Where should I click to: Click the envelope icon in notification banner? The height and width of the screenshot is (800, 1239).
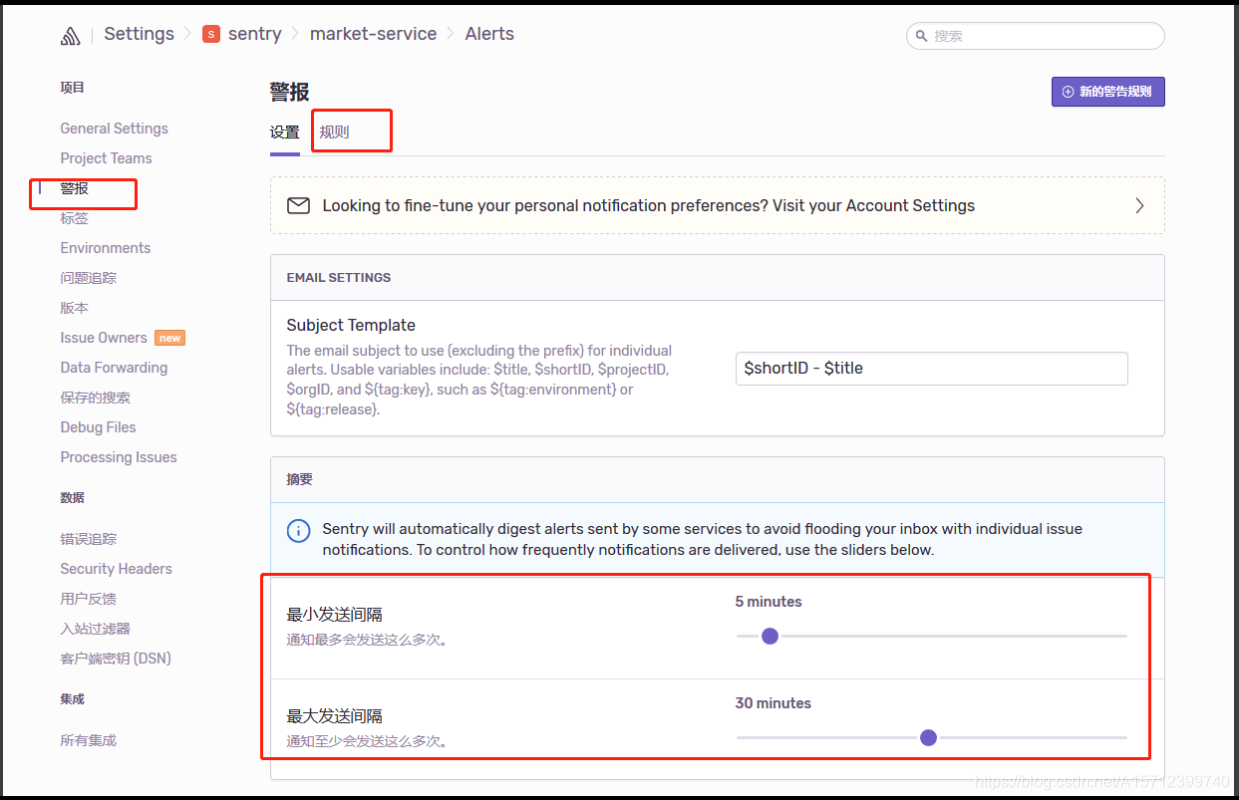(298, 206)
